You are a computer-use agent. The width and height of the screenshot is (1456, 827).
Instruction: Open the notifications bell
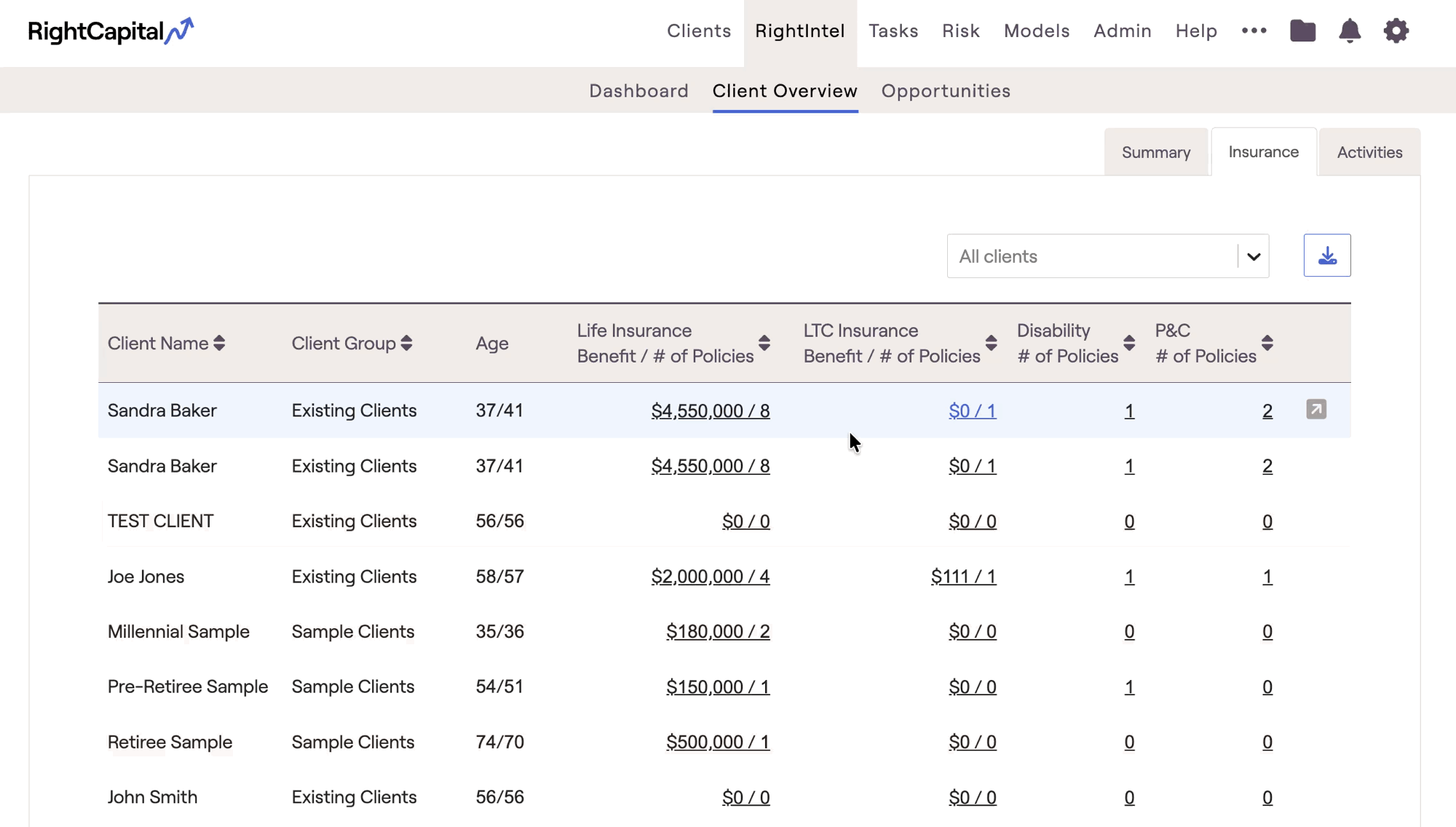1349,31
